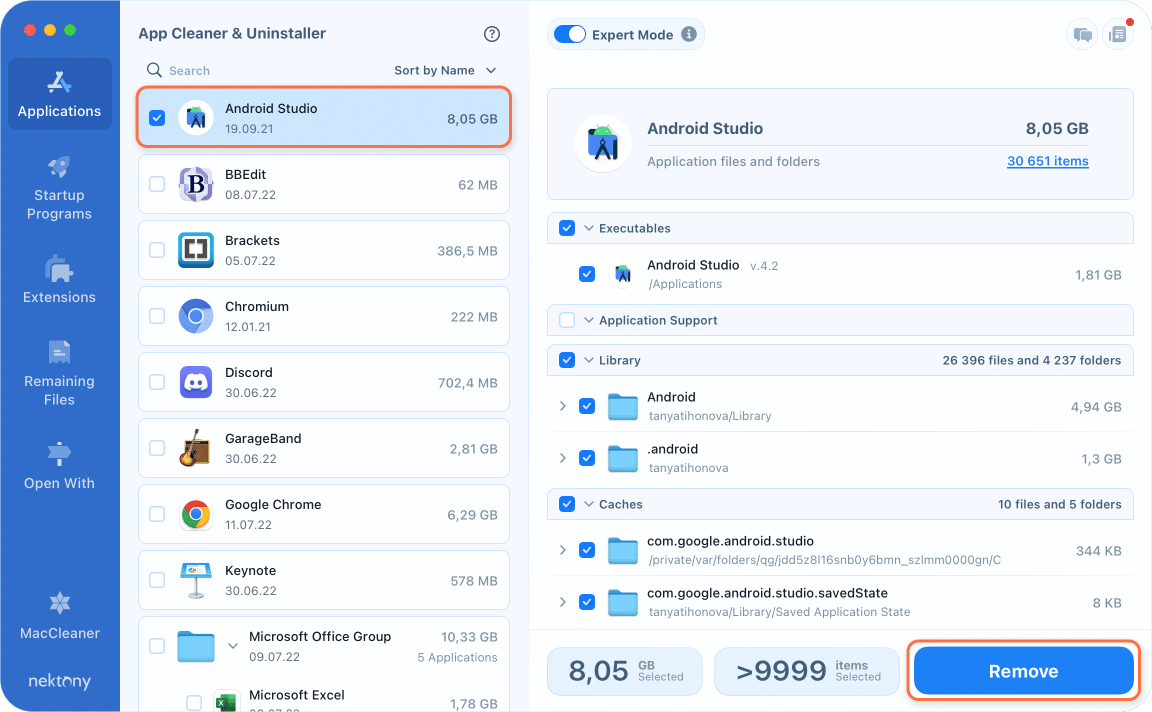Collapse the Microsoft Office Group

click(x=233, y=646)
